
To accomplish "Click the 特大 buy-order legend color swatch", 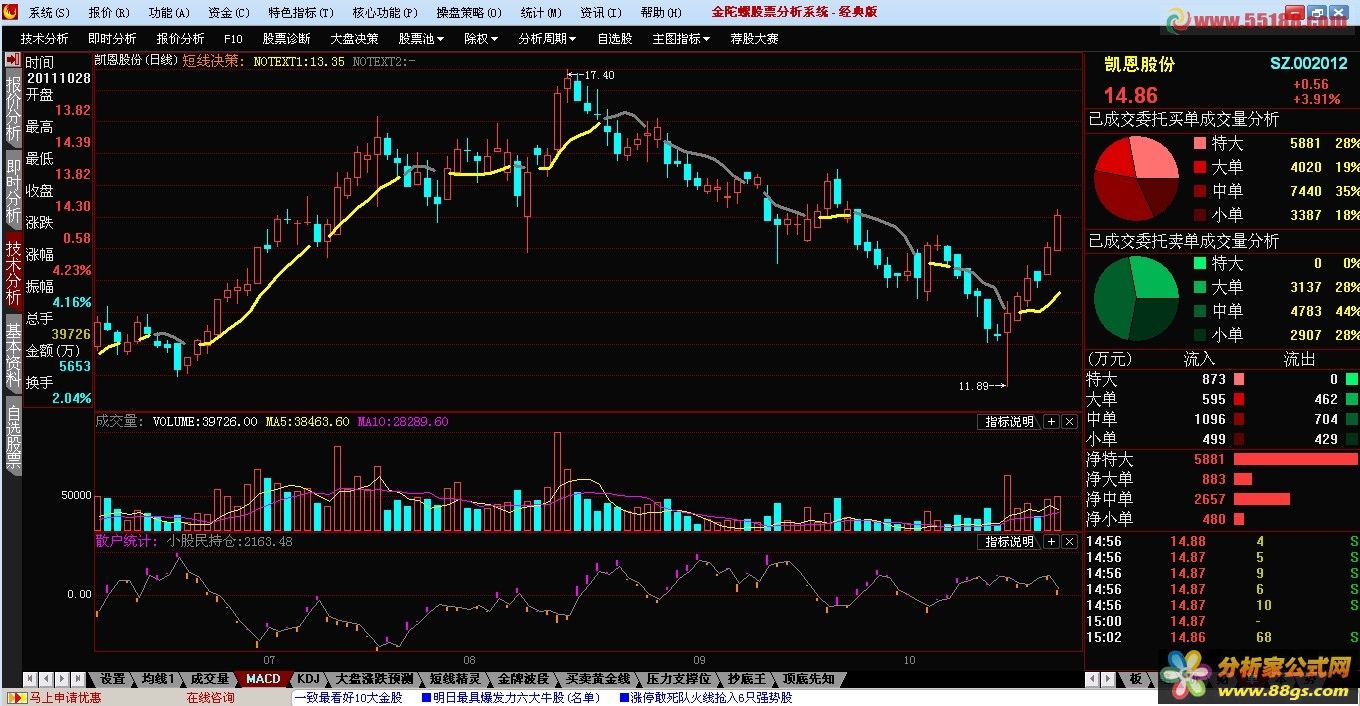I will click(1198, 143).
